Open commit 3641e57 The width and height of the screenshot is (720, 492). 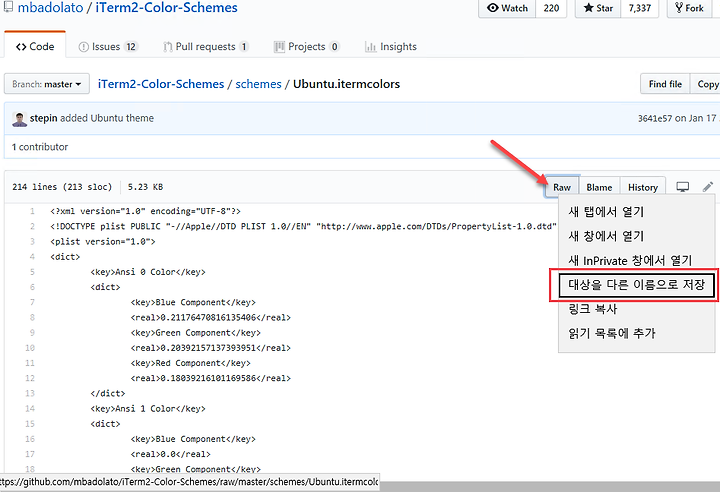pos(655,118)
